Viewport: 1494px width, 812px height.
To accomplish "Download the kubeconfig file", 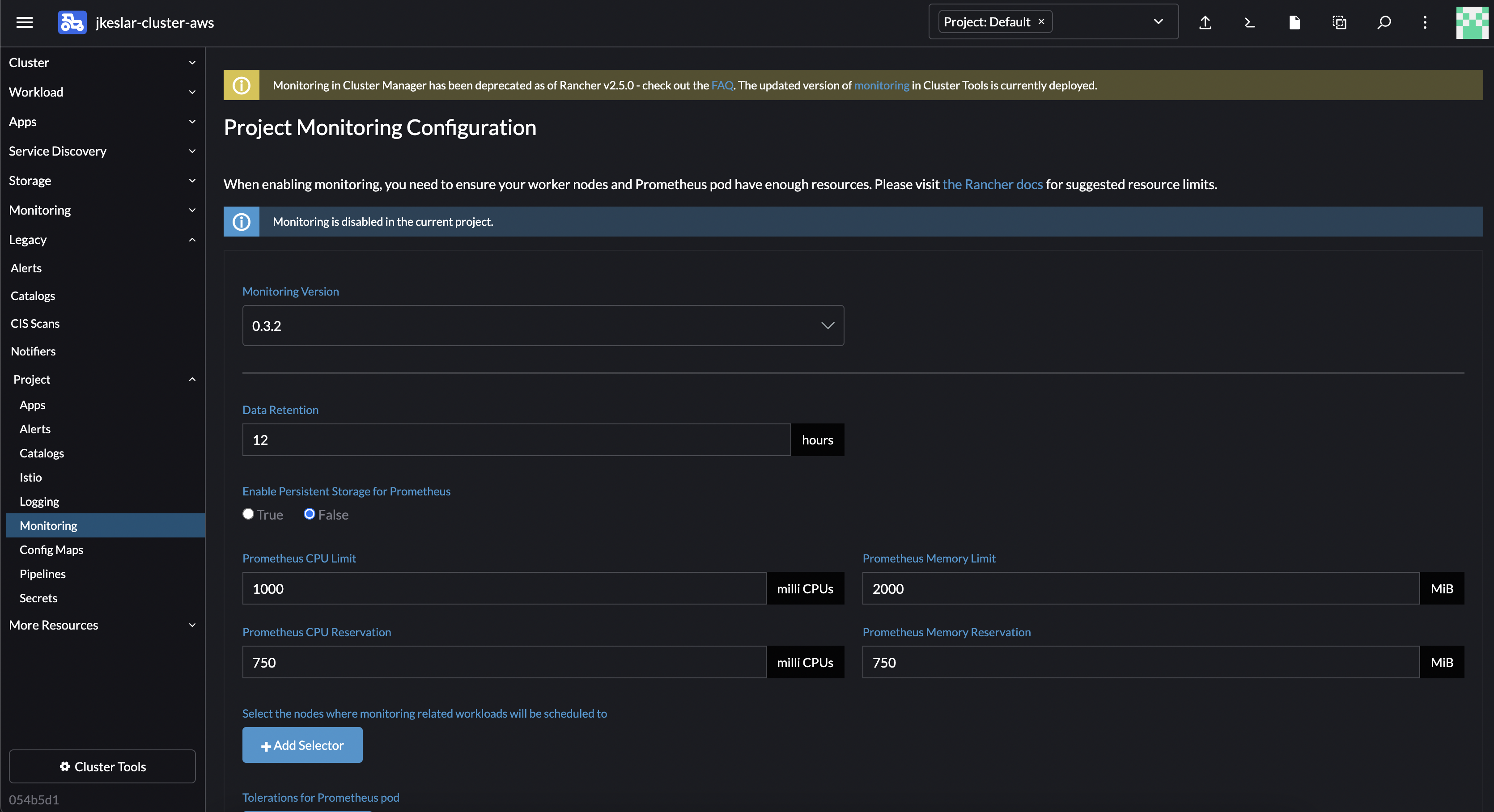I will (1294, 23).
